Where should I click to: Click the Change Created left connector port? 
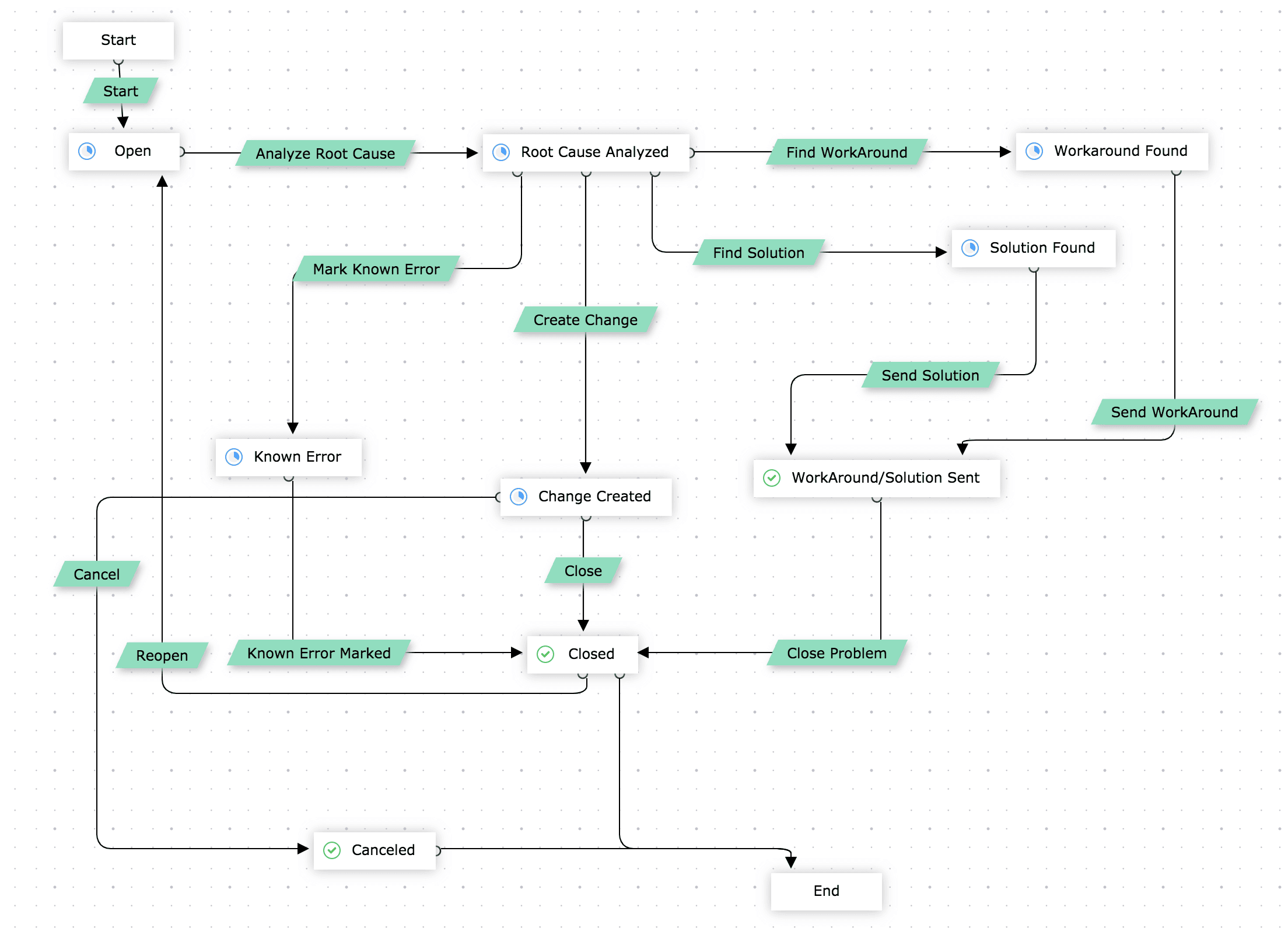[x=499, y=497]
